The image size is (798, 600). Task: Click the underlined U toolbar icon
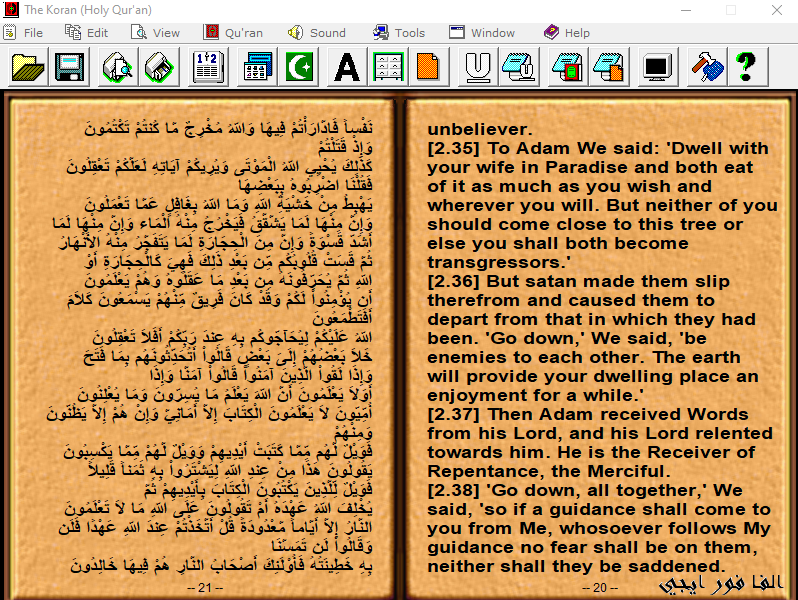click(478, 67)
